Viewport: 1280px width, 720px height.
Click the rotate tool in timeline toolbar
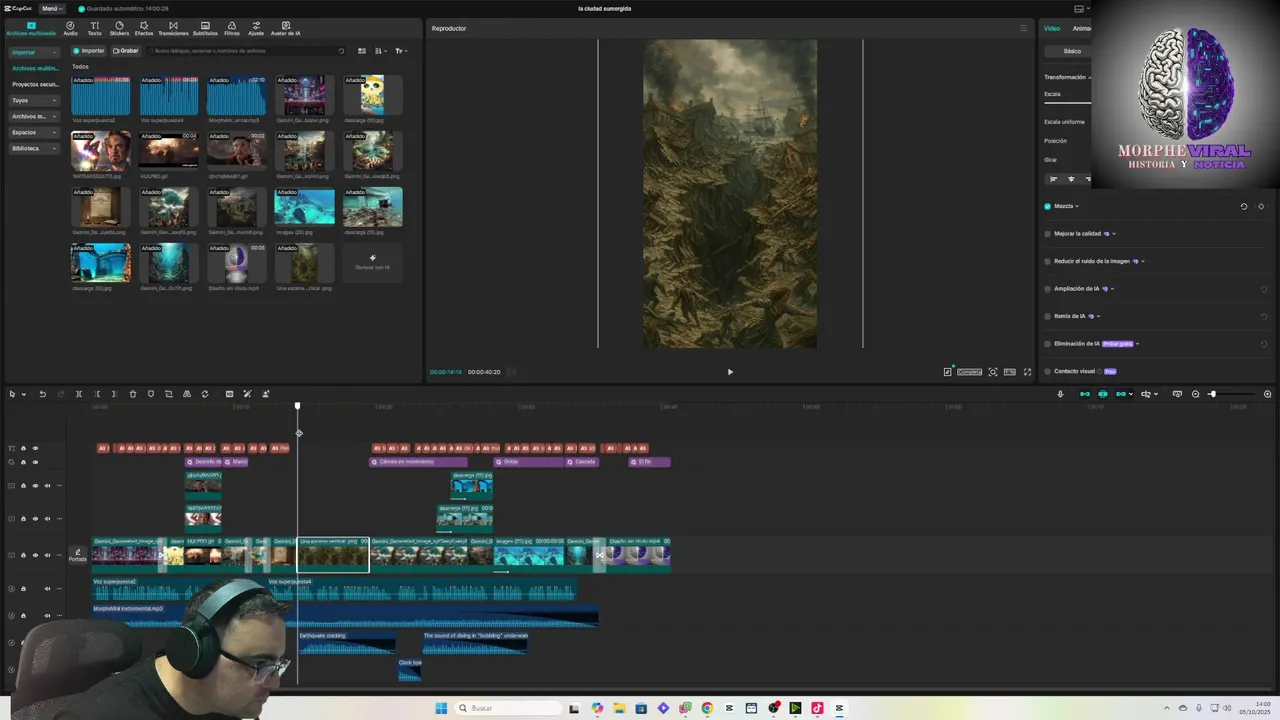coord(205,394)
